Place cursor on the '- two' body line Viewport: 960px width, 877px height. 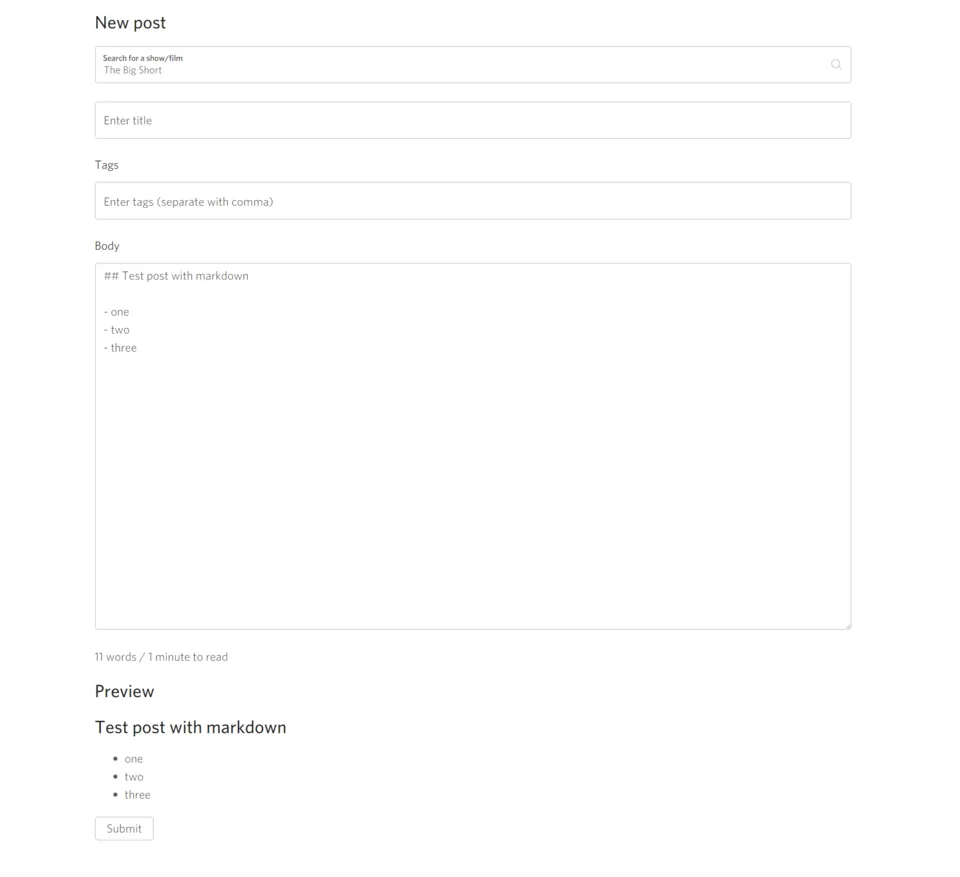117,330
